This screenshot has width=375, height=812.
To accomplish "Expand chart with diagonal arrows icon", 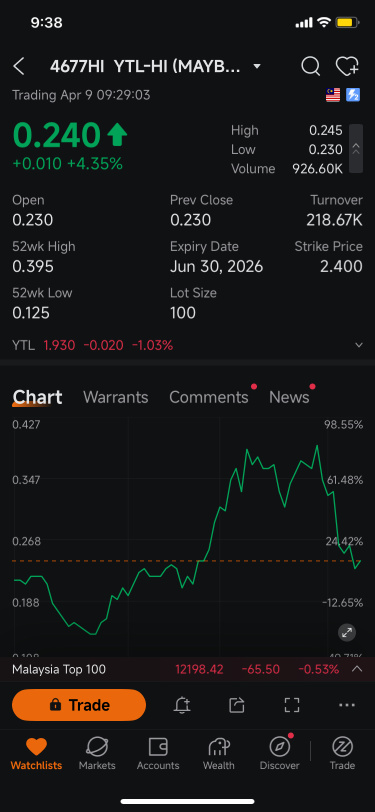I will (347, 632).
